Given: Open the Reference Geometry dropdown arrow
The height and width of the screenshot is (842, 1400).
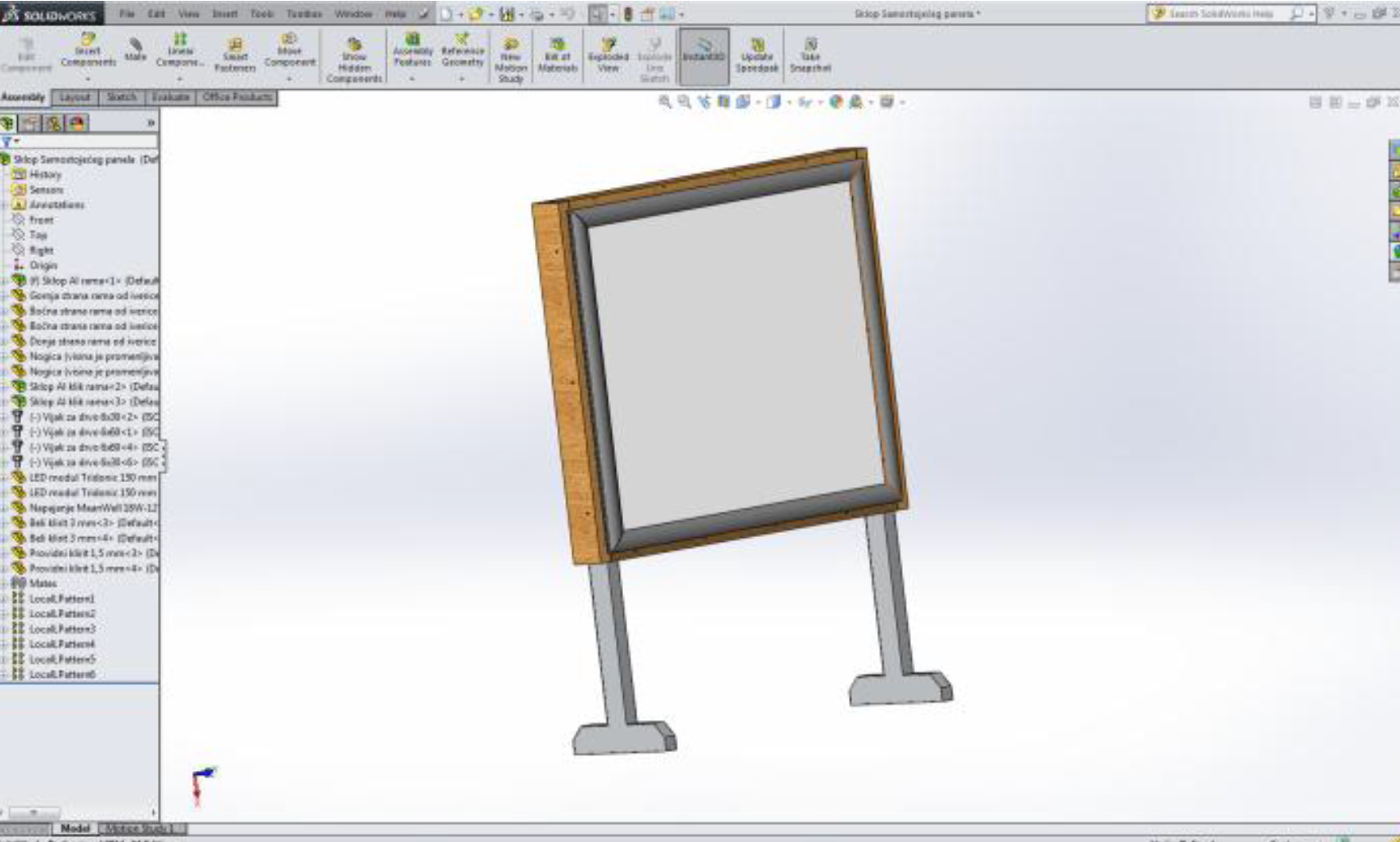Looking at the screenshot, I should [462, 79].
